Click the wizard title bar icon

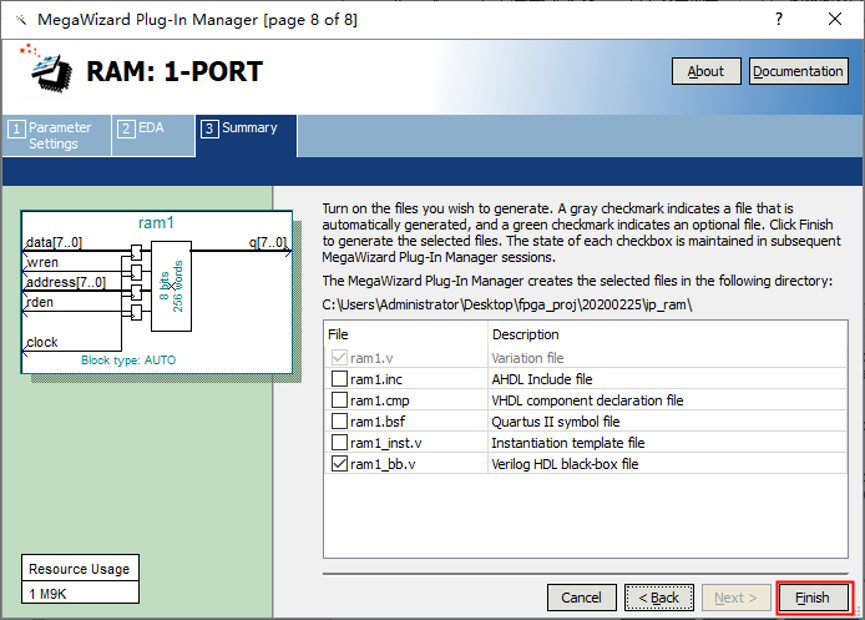click(x=20, y=20)
